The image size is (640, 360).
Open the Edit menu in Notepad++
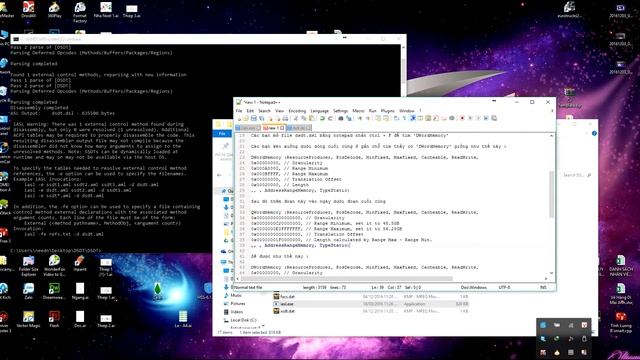(250, 111)
